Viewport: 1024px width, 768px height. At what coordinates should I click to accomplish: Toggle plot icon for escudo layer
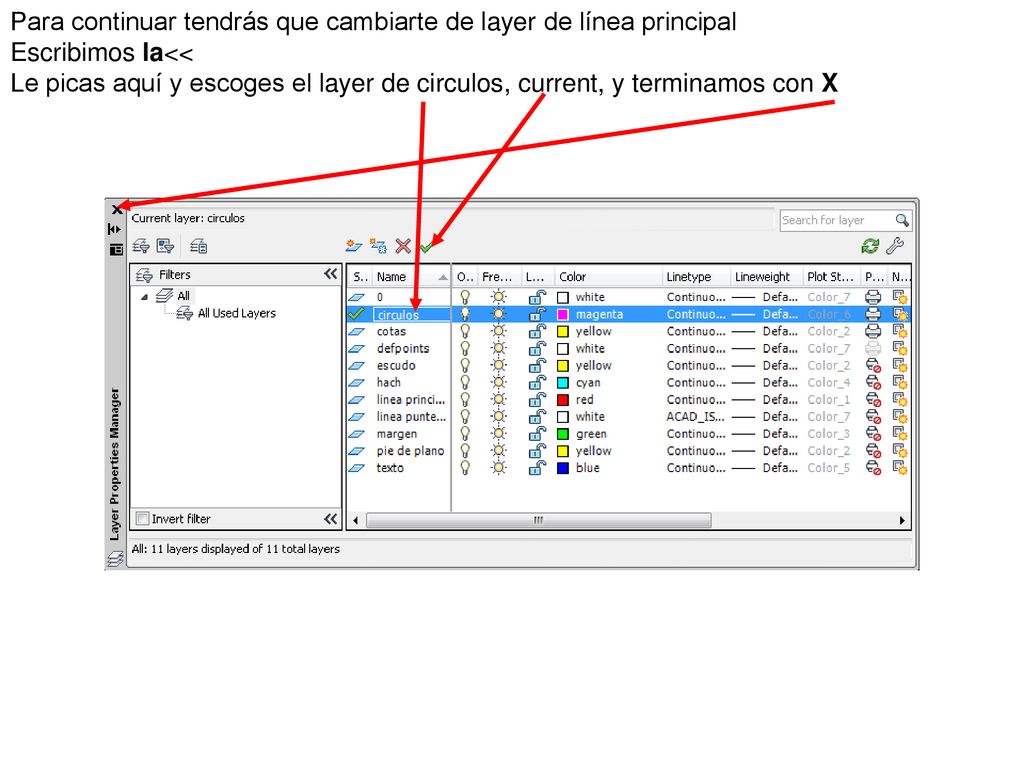(872, 366)
